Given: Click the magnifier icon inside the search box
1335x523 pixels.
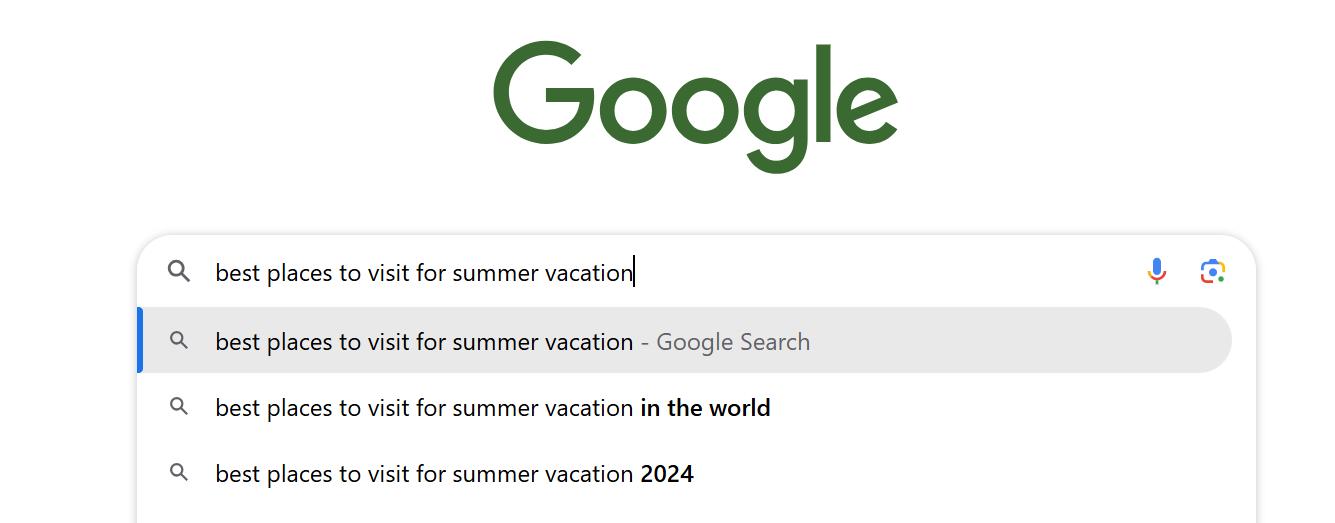Looking at the screenshot, I should [x=179, y=271].
